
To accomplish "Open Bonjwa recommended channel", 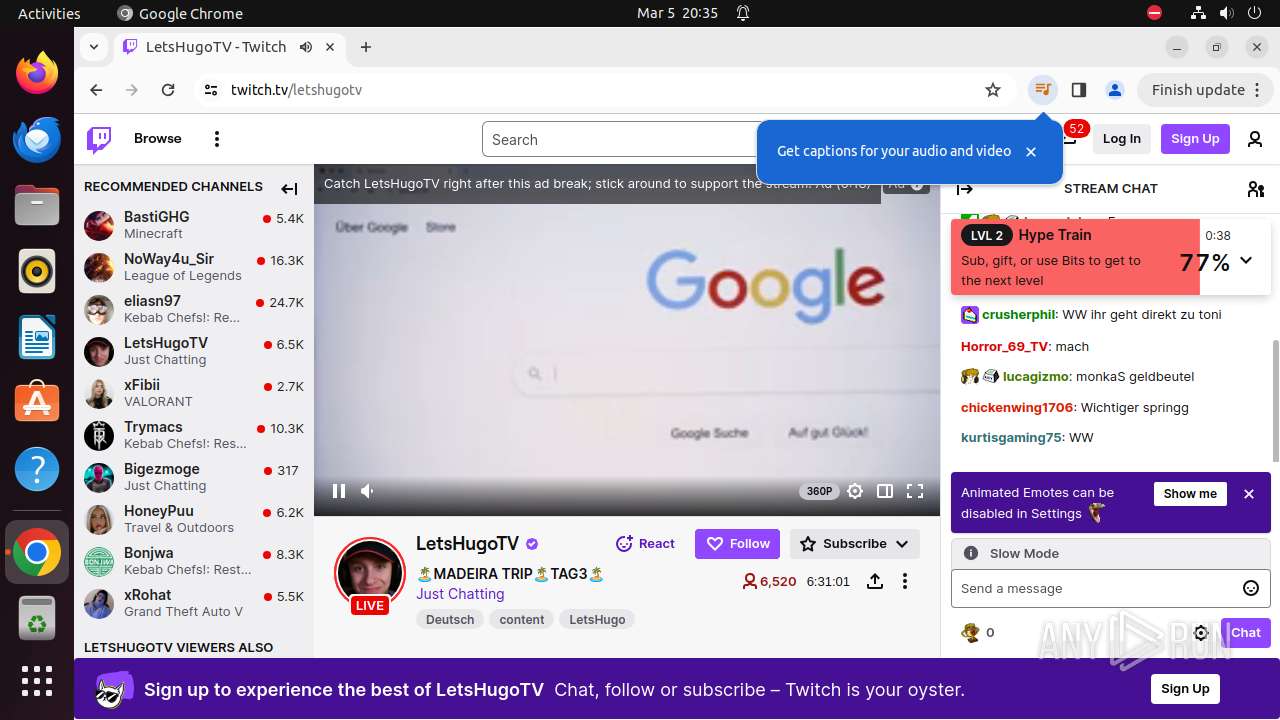I will pyautogui.click(x=194, y=561).
